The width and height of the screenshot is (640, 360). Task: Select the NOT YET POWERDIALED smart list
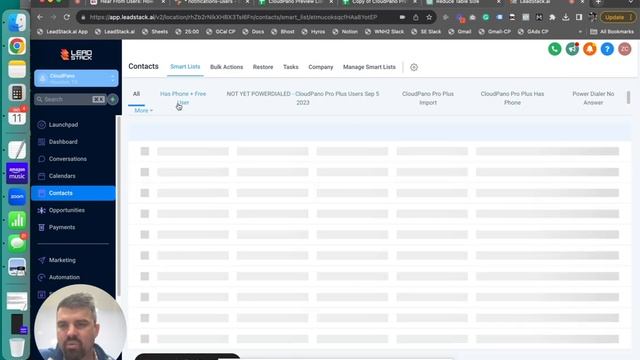302,98
